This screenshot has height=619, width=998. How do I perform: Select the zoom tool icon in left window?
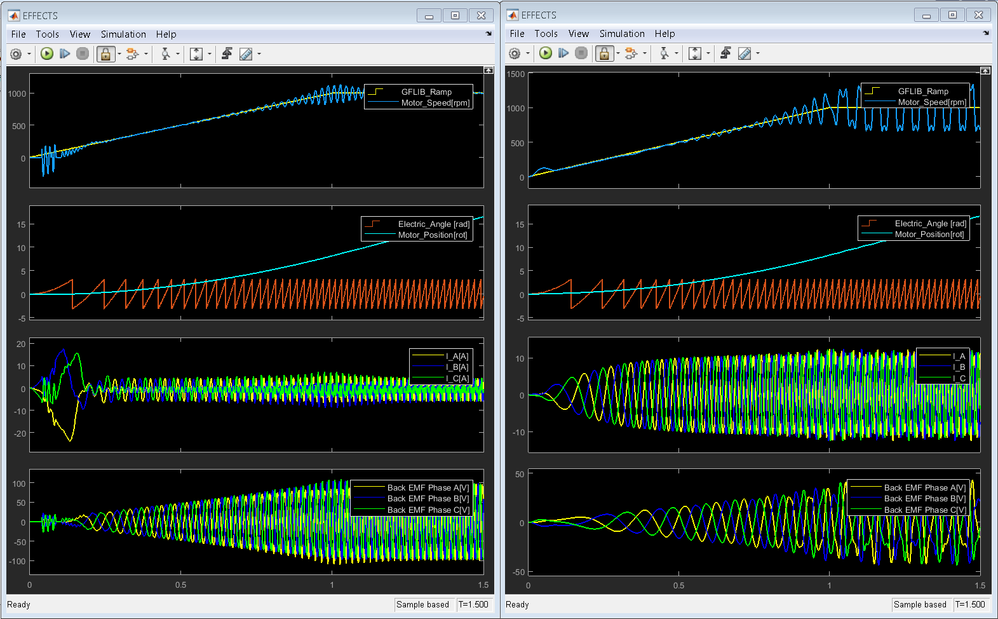click(x=165, y=54)
